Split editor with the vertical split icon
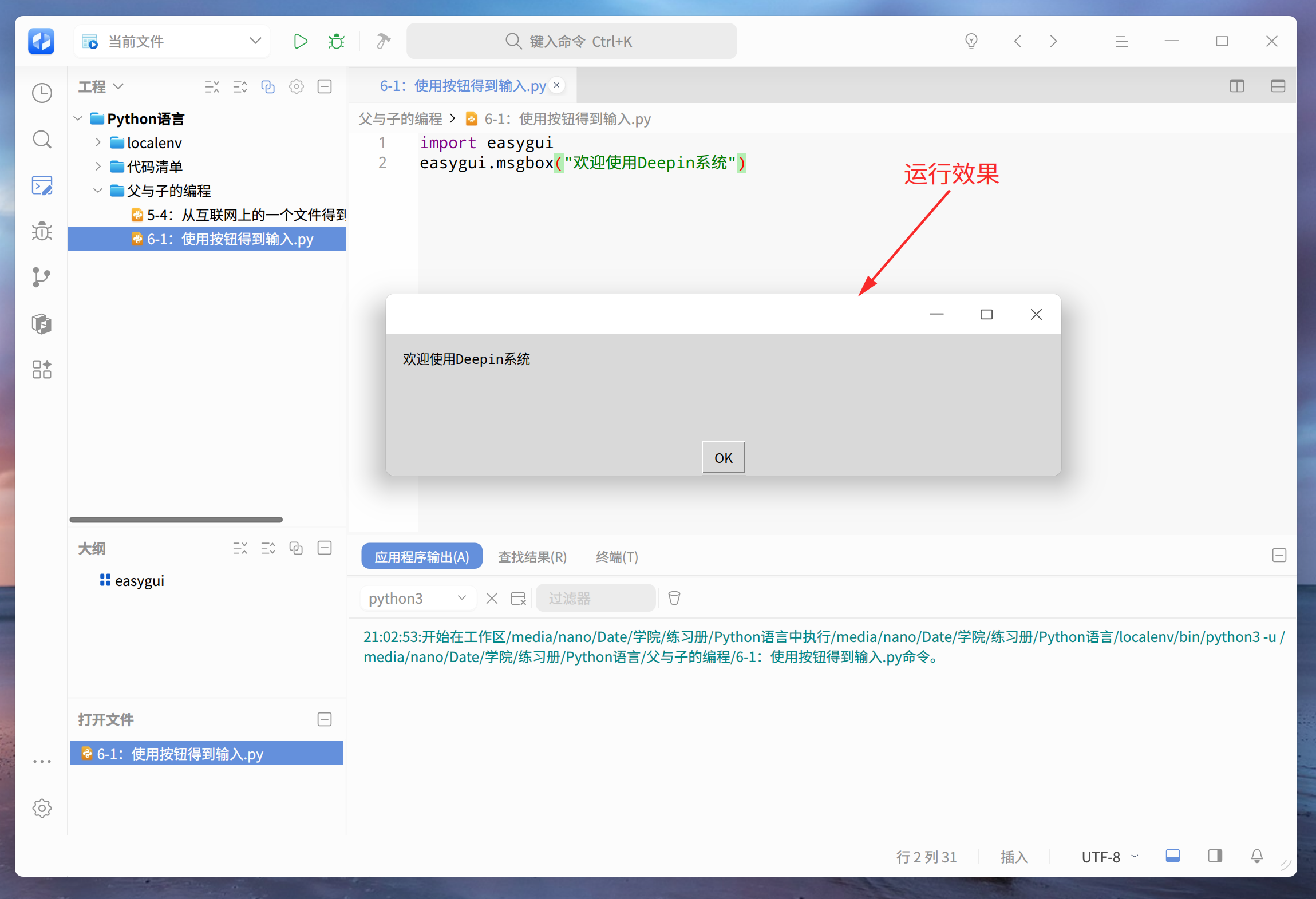The image size is (1316, 899). [1237, 86]
